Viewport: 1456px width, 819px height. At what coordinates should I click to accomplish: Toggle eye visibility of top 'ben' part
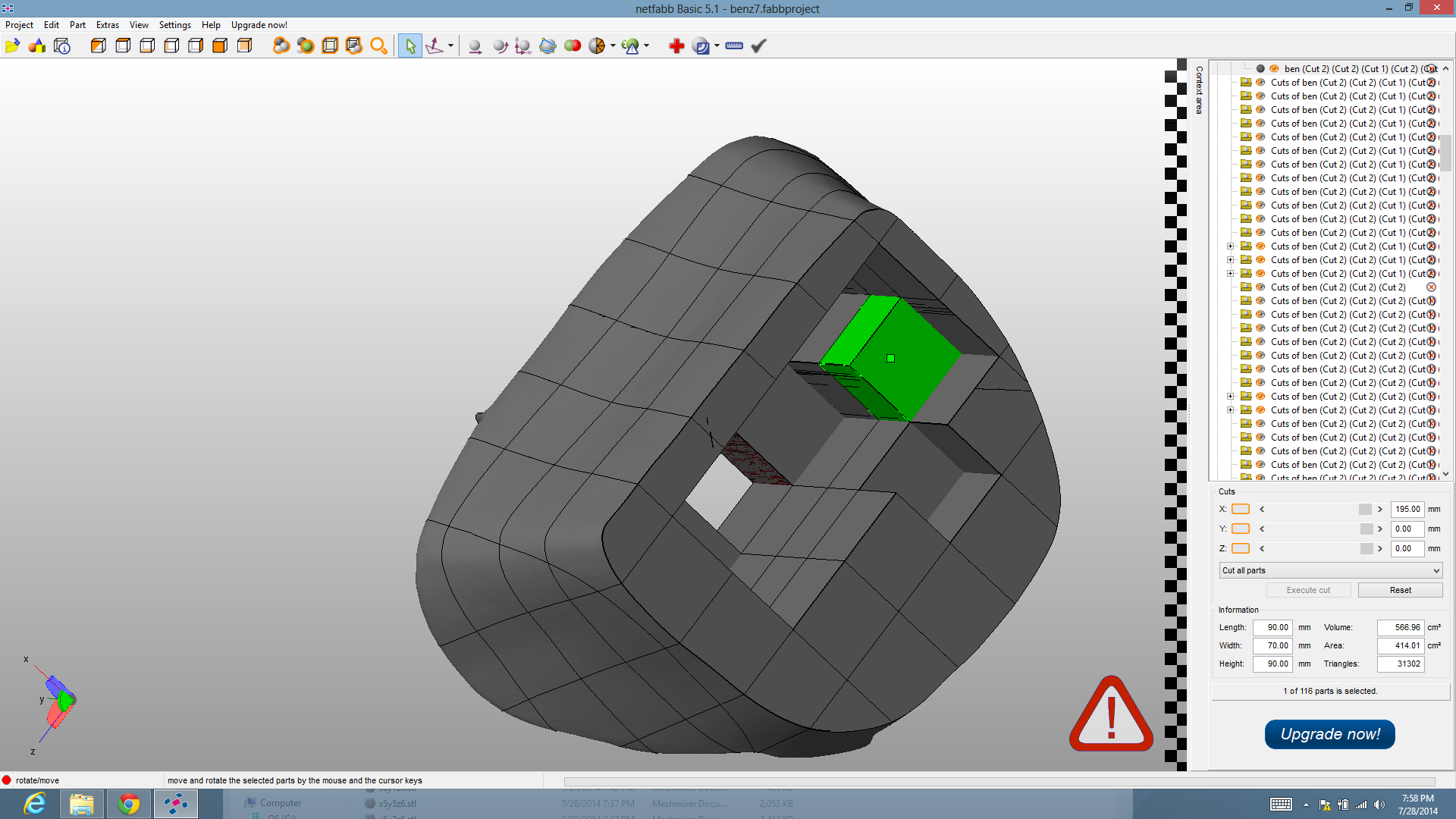click(x=1274, y=69)
